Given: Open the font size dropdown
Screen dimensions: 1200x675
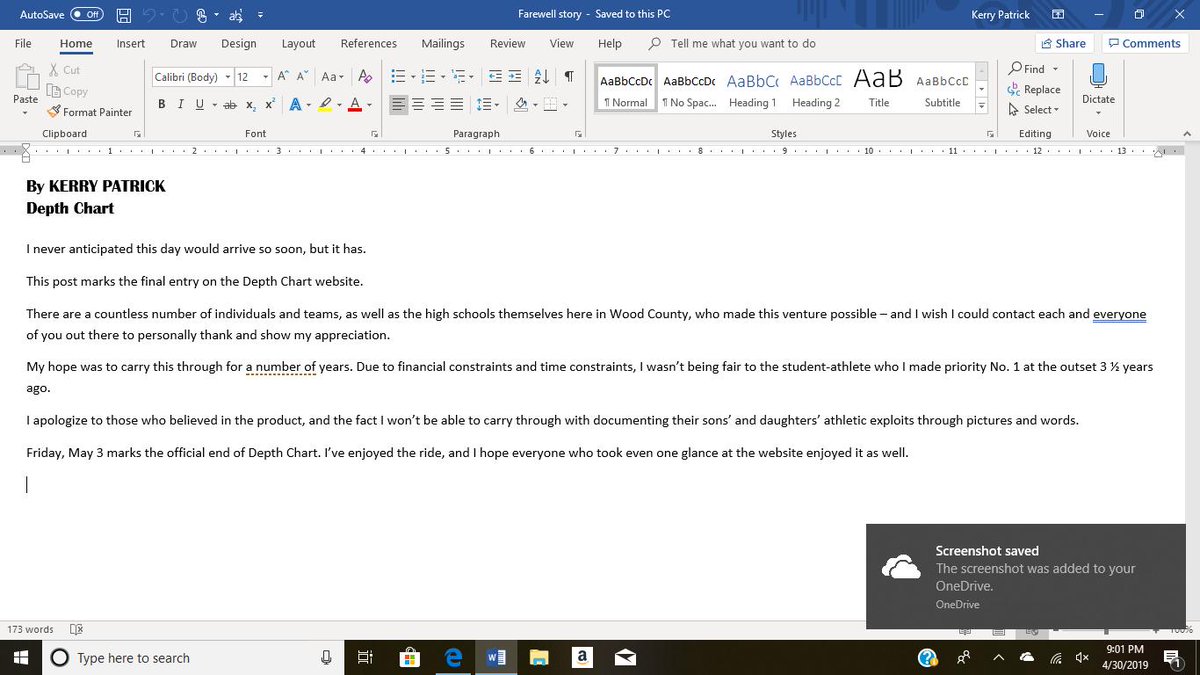Looking at the screenshot, I should (266, 77).
